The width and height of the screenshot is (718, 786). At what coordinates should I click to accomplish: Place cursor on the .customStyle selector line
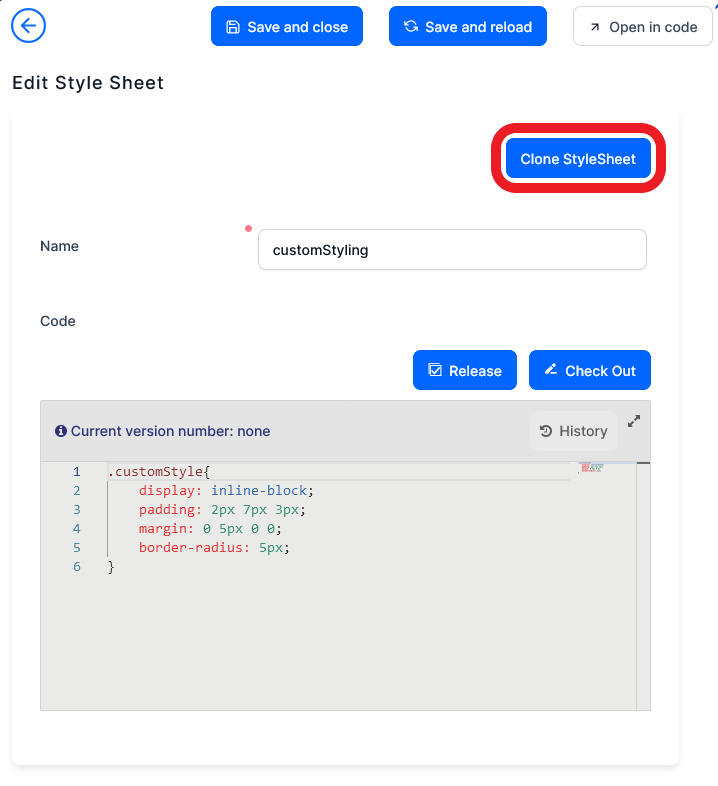(x=159, y=472)
